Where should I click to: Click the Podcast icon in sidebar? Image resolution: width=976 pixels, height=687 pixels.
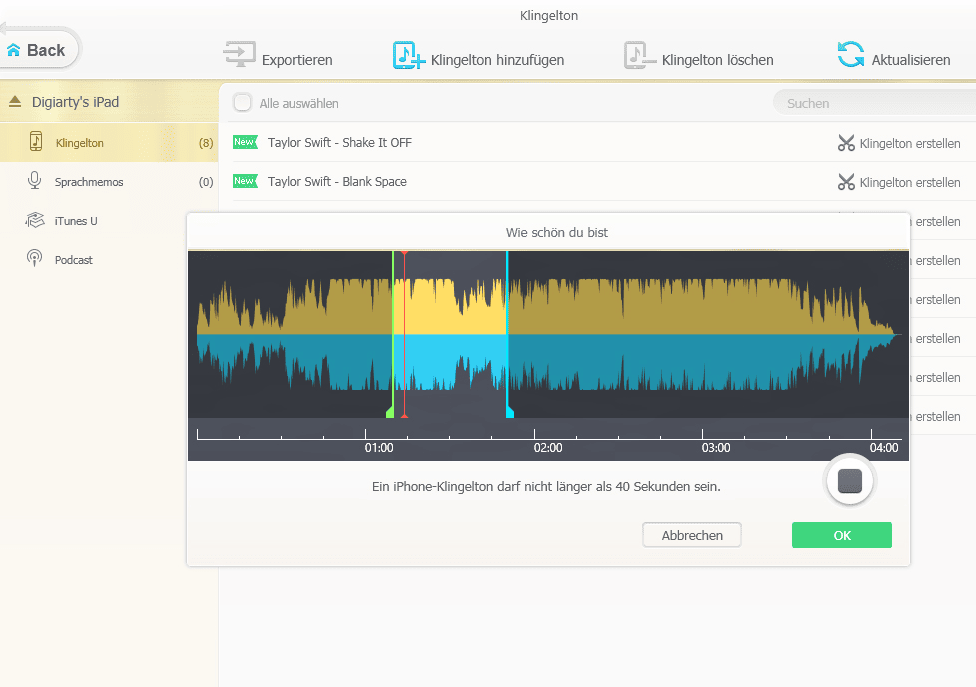35,259
